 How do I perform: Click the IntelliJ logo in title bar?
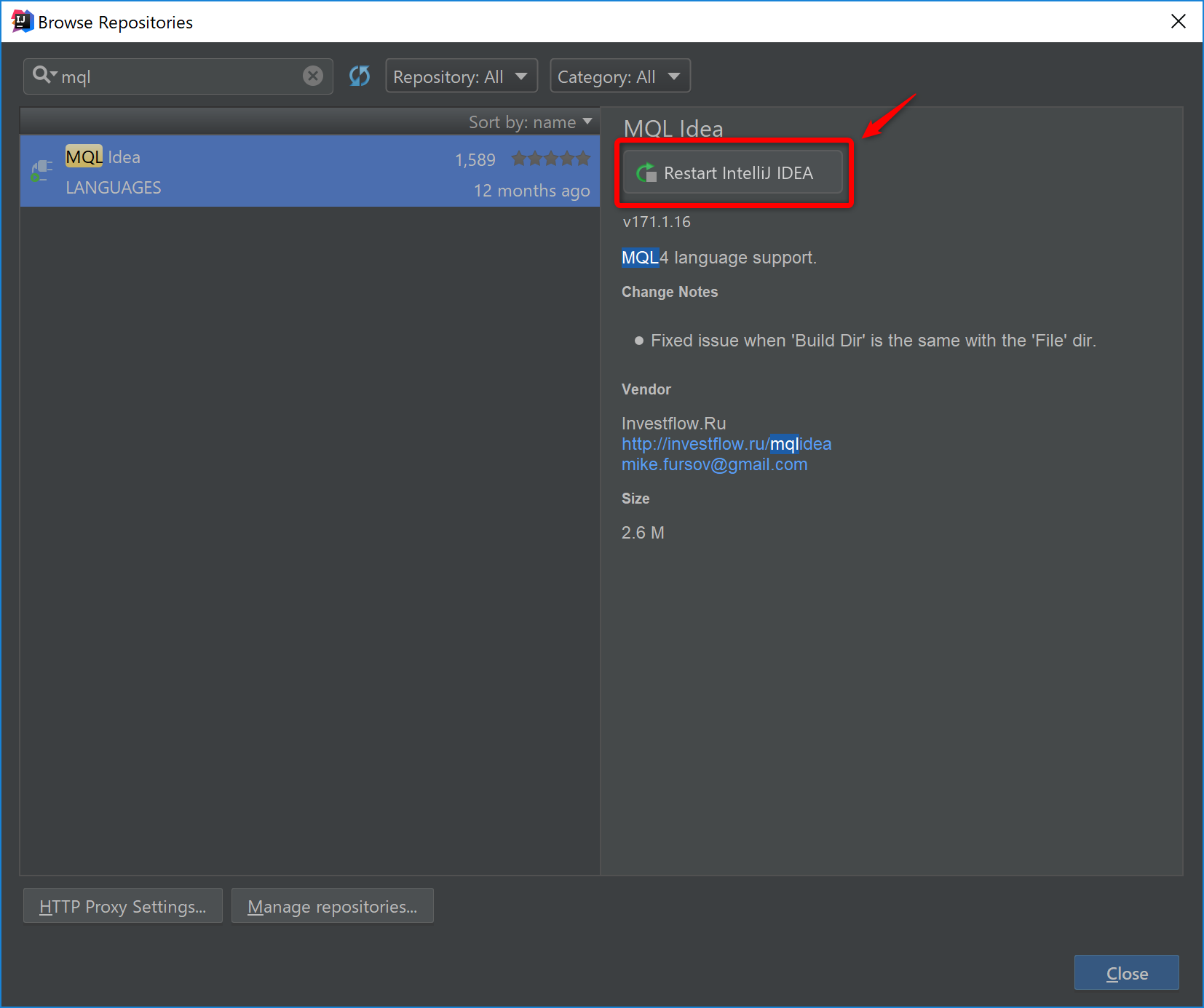22,22
